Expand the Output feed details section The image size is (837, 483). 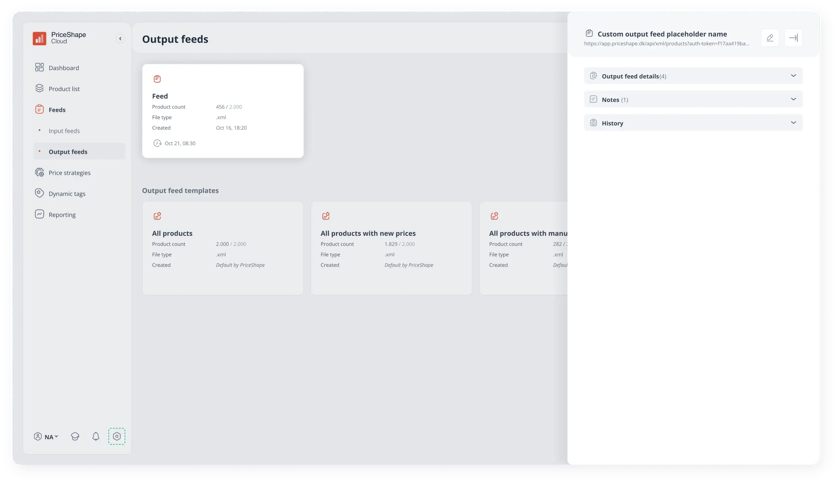(693, 76)
